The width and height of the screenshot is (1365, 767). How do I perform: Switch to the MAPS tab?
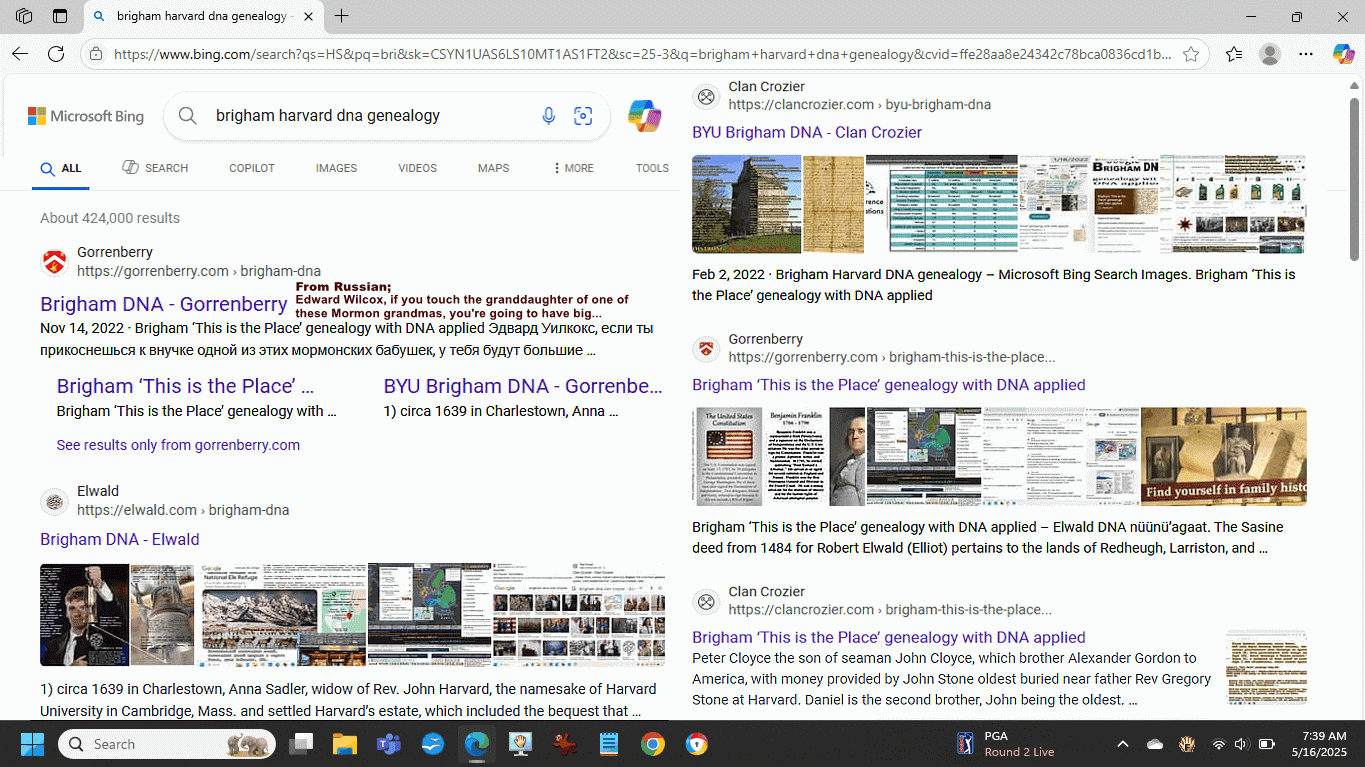(493, 168)
